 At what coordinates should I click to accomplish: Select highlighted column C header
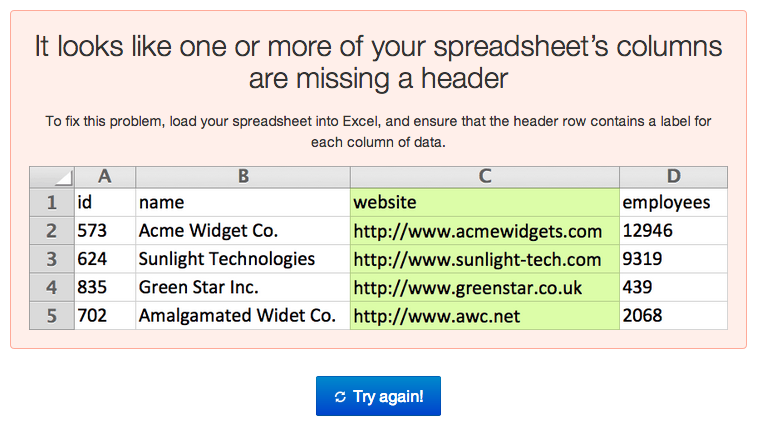pos(485,177)
